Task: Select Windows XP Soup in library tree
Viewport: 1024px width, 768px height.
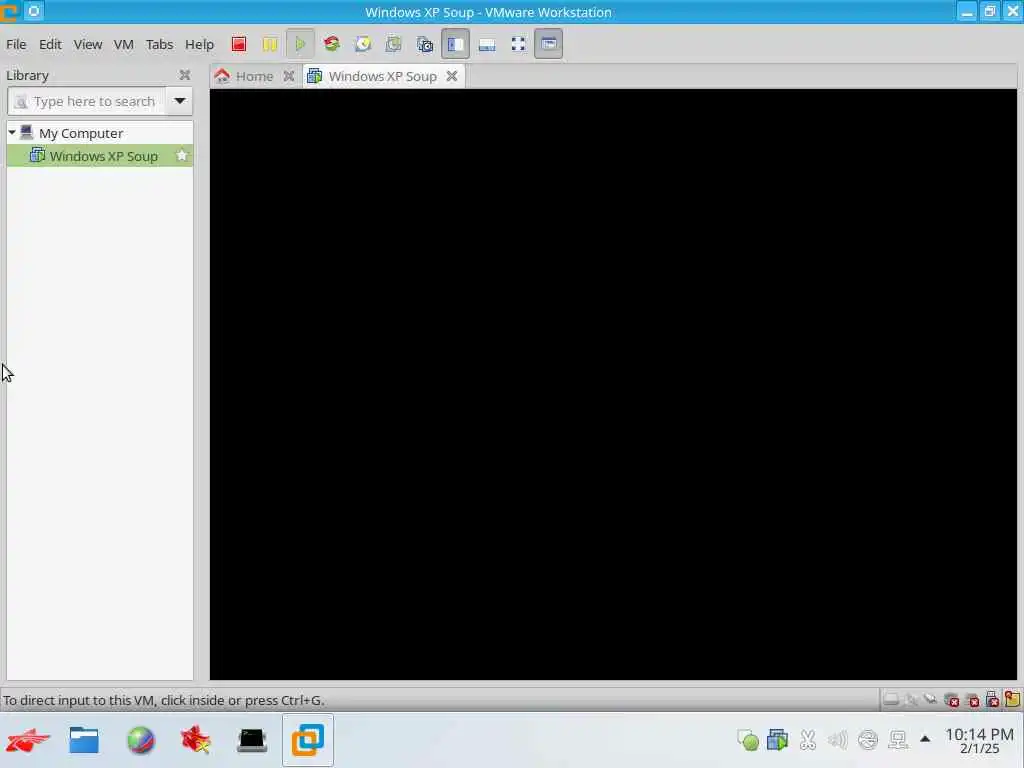Action: [x=99, y=155]
